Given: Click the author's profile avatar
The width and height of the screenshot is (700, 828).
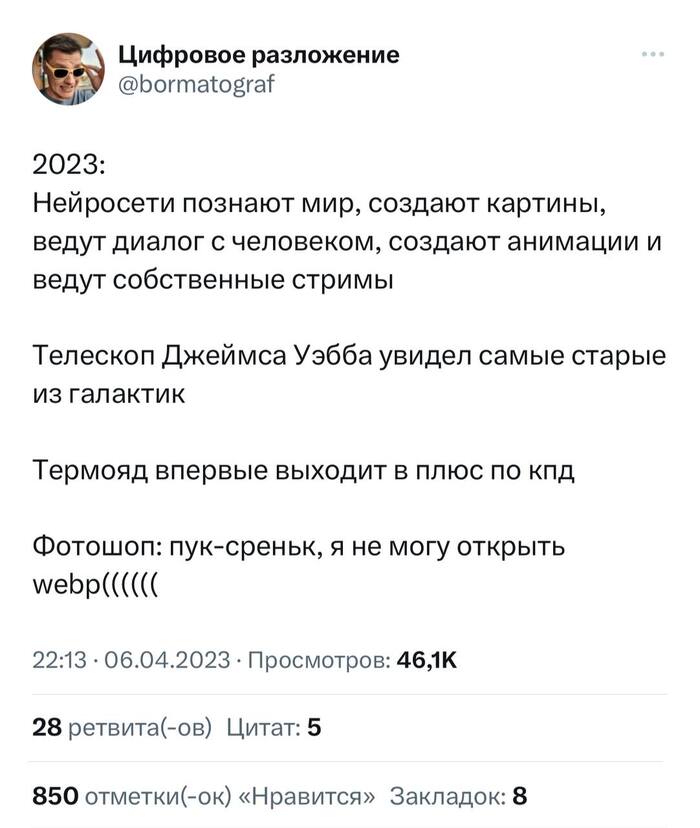Looking at the screenshot, I should coord(69,68).
